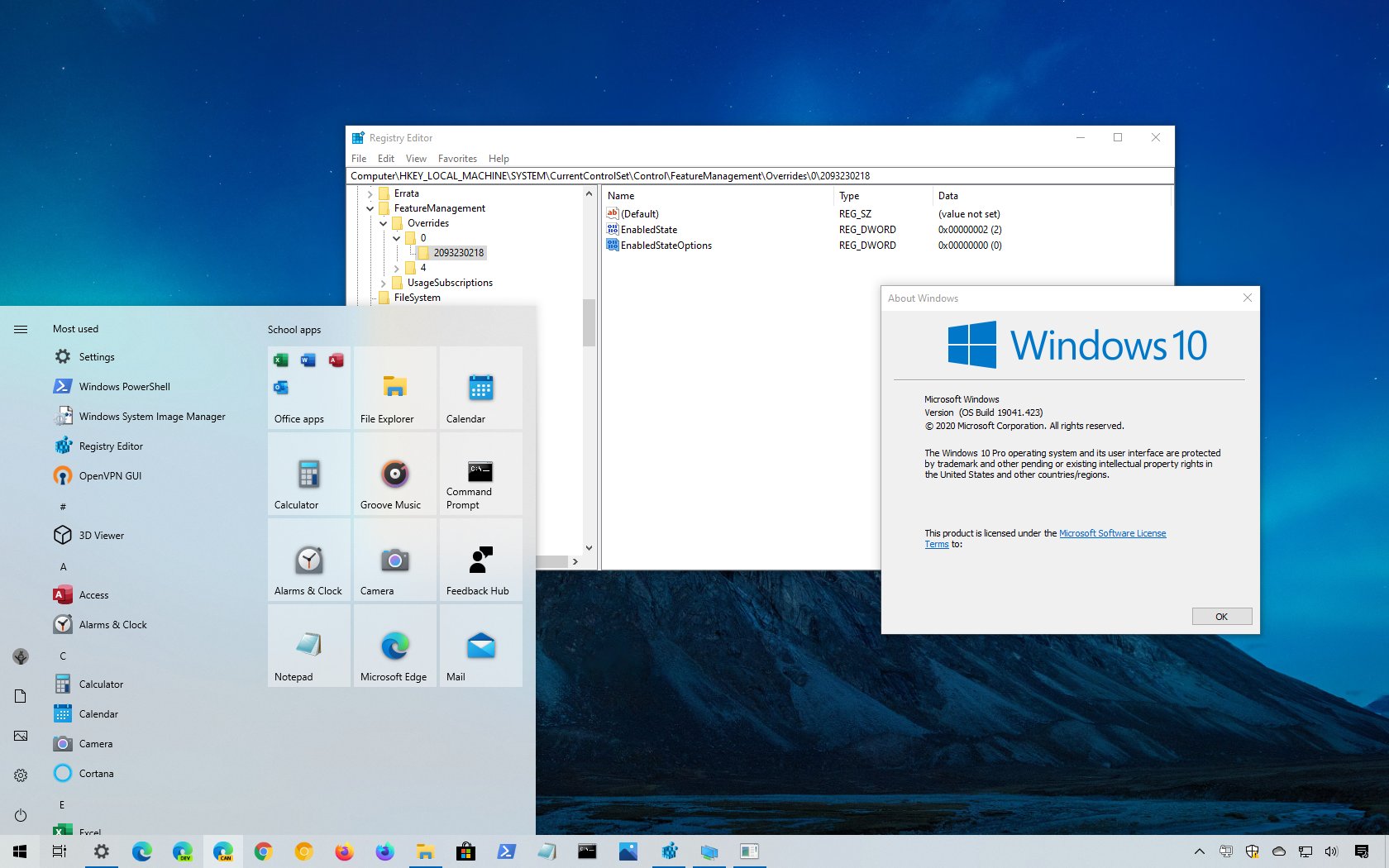1389x868 pixels.
Task: Launch the Notepad tile
Action: coord(308,647)
